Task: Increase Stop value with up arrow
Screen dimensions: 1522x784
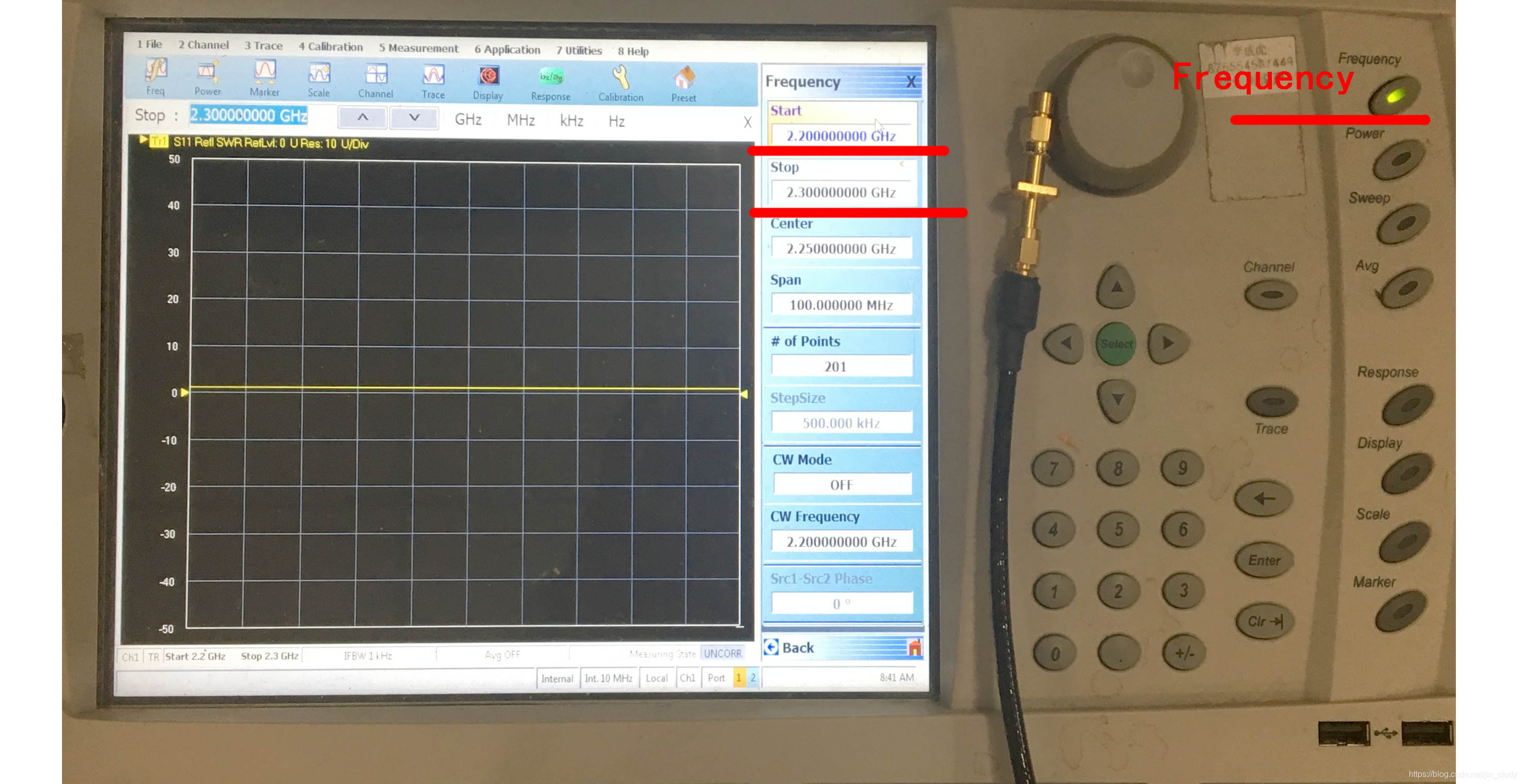Action: click(363, 117)
